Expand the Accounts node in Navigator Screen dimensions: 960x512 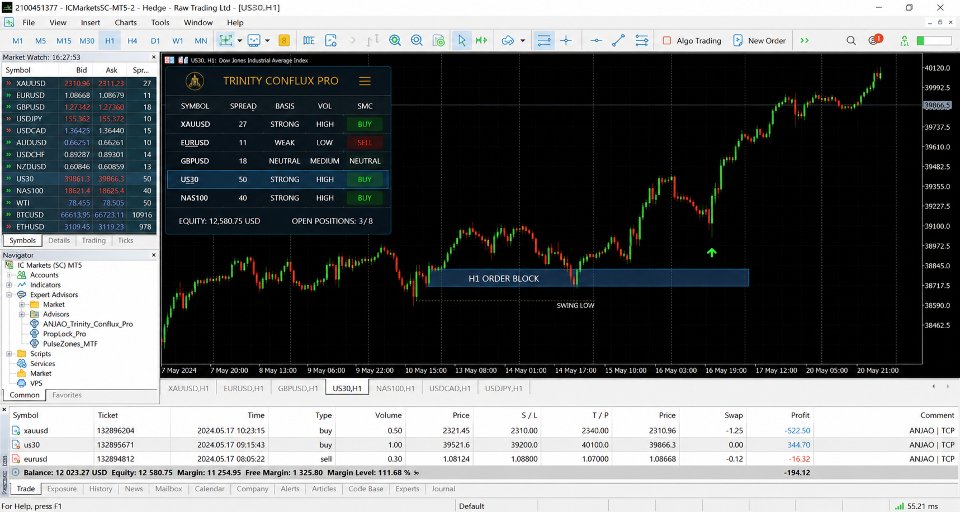click(x=9, y=275)
